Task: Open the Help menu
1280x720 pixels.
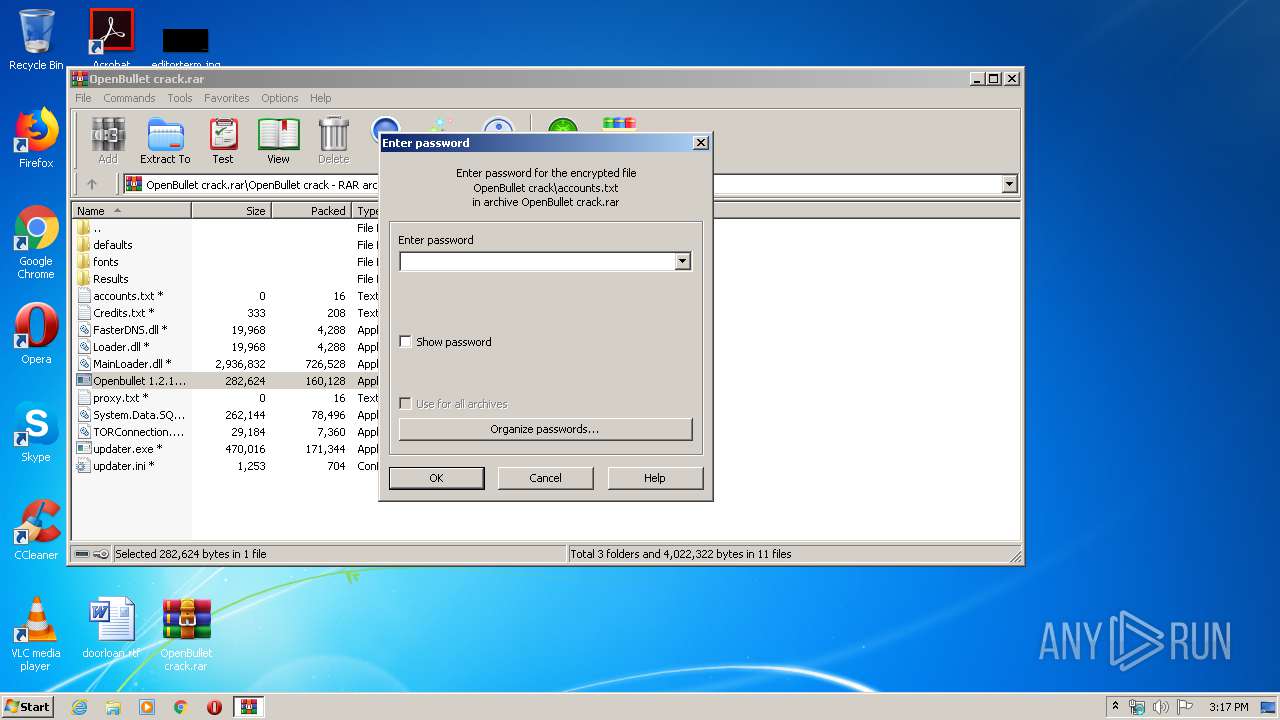Action: (320, 98)
